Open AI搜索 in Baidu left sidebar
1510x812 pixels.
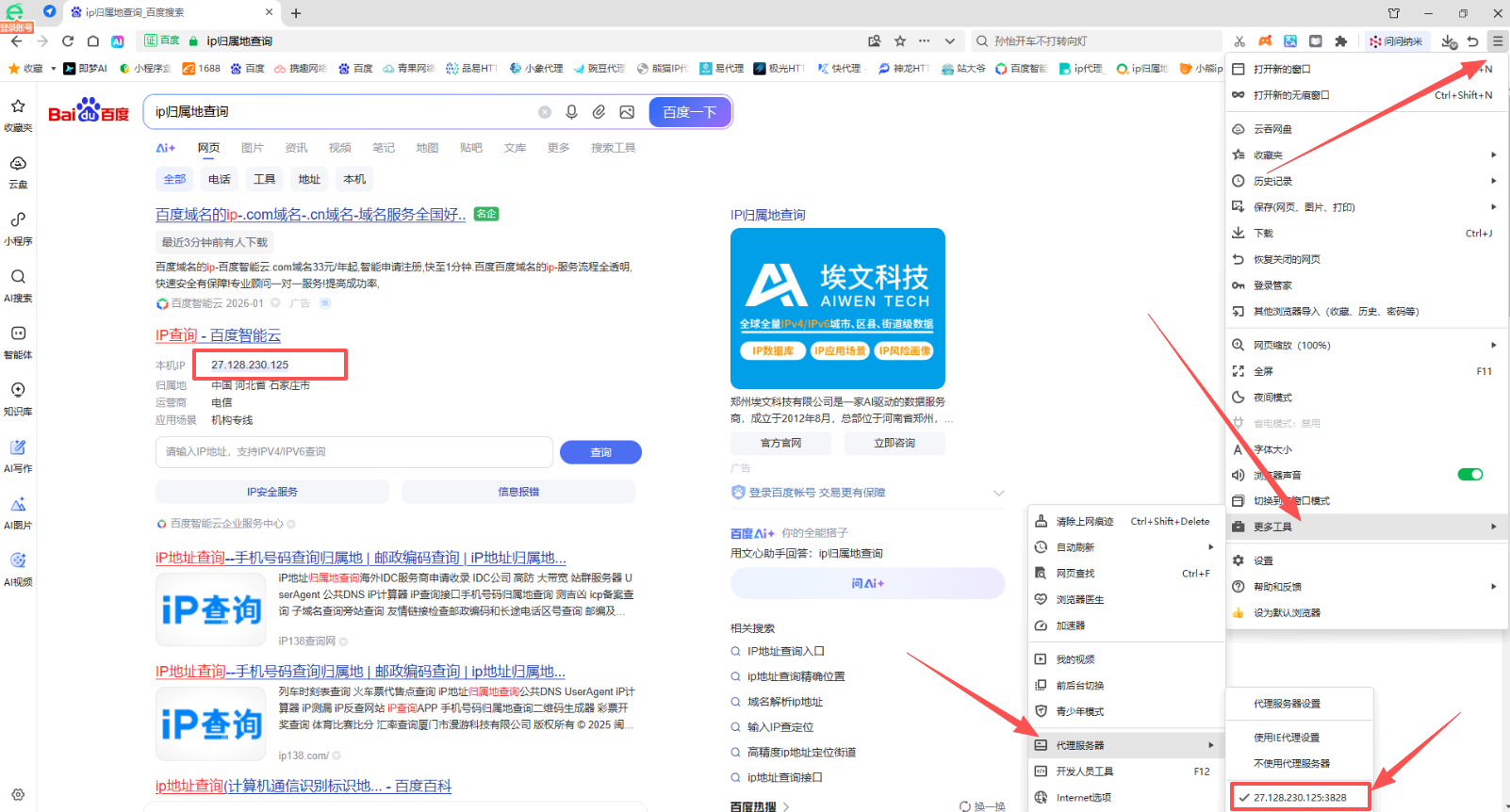[x=18, y=285]
